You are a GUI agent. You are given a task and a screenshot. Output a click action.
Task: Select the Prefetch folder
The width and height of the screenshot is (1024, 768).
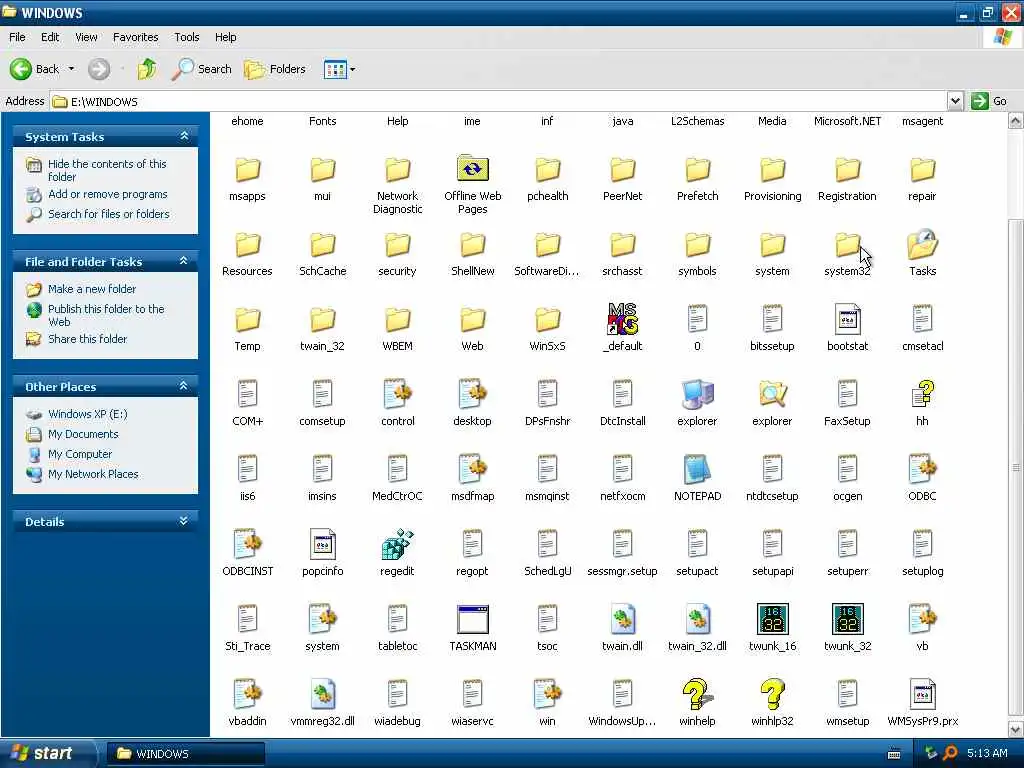(x=697, y=169)
